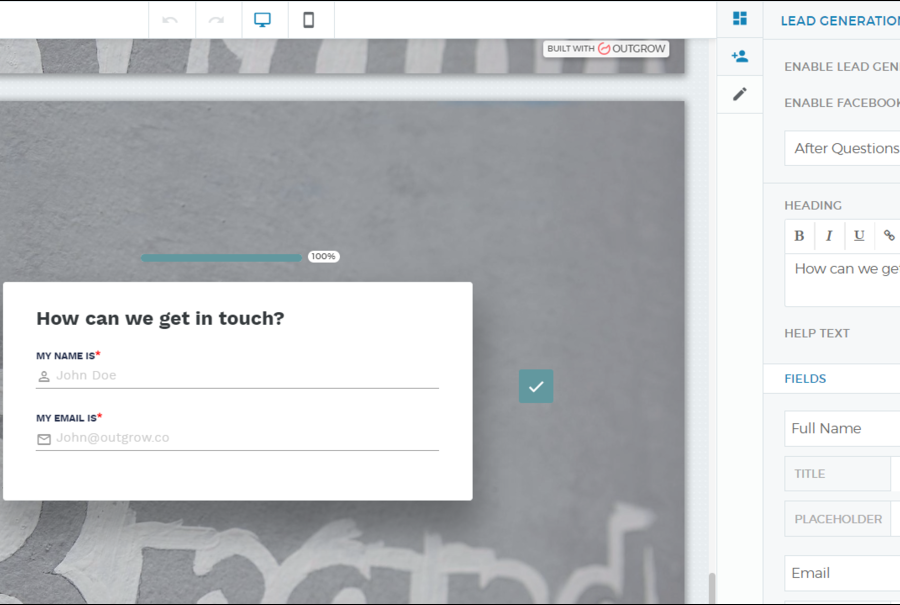Switch to mobile preview mode

pos(309,20)
